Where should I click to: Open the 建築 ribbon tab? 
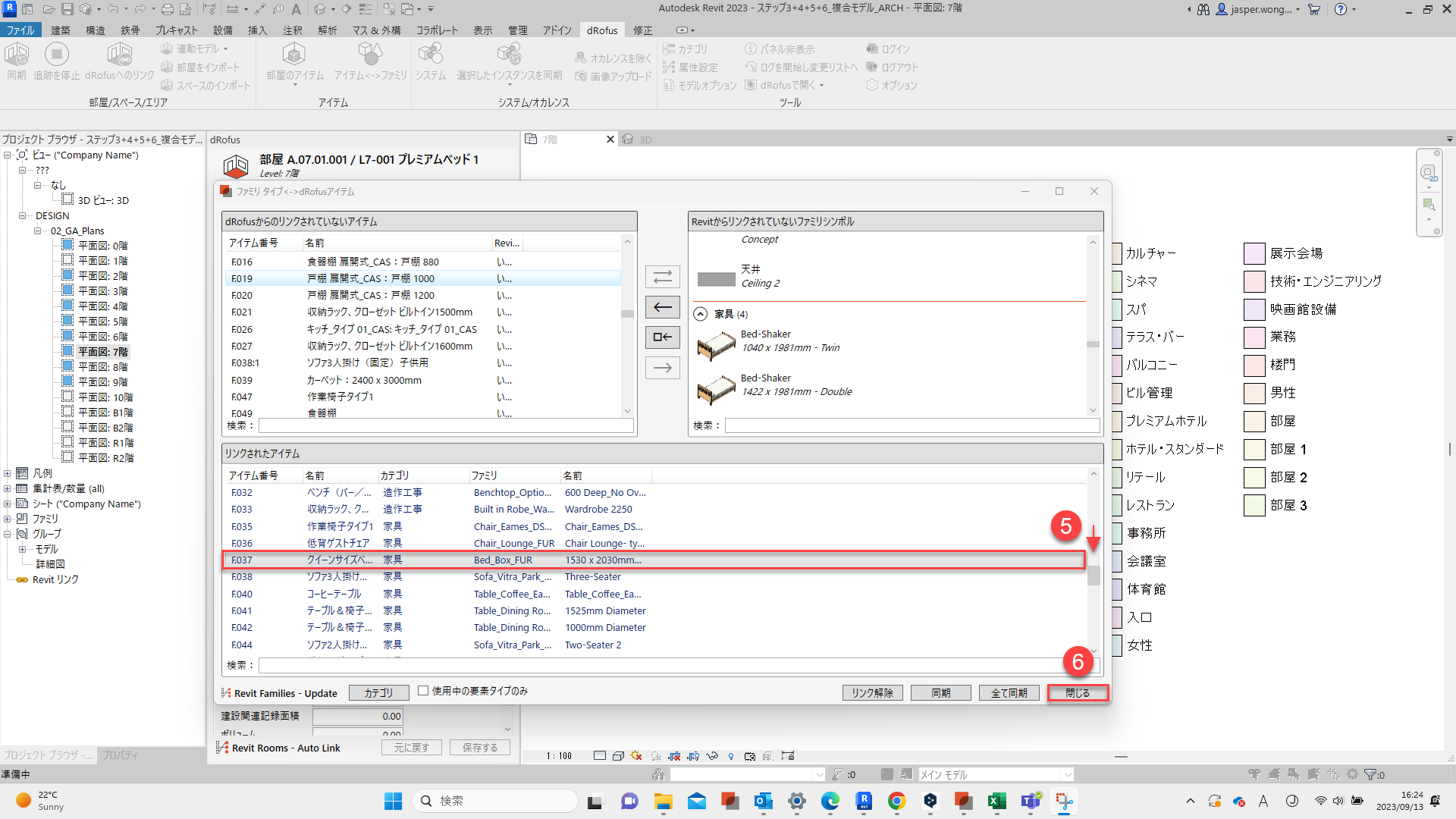coord(60,30)
